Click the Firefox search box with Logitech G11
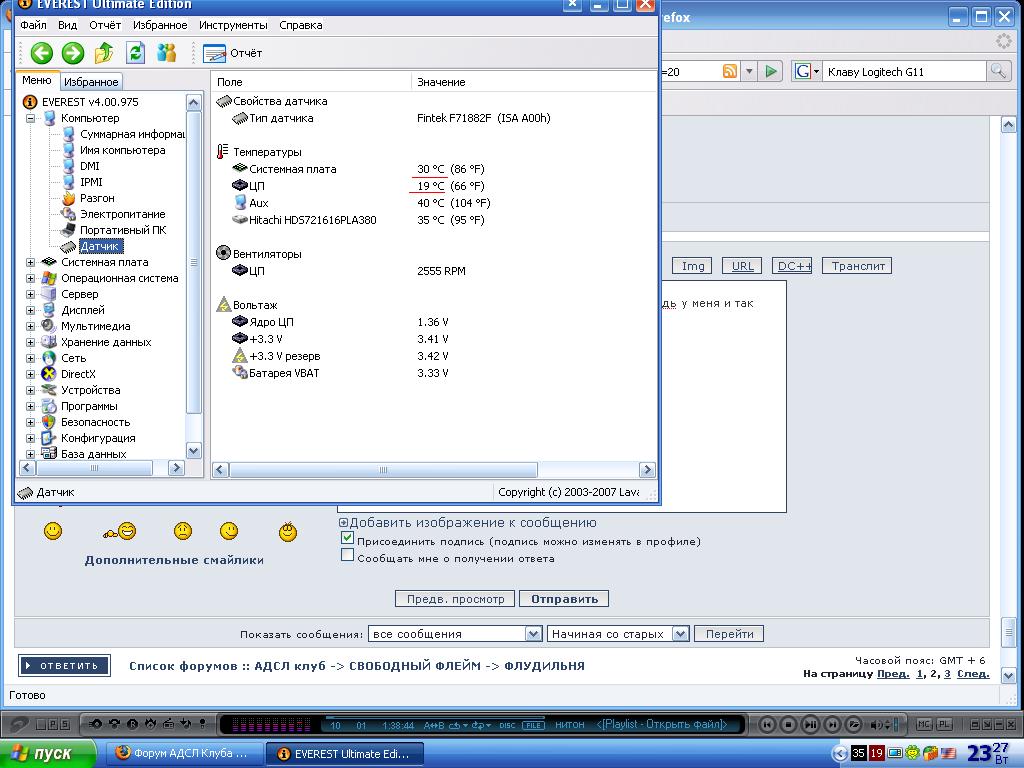Viewport: 1024px width, 768px height. point(903,72)
